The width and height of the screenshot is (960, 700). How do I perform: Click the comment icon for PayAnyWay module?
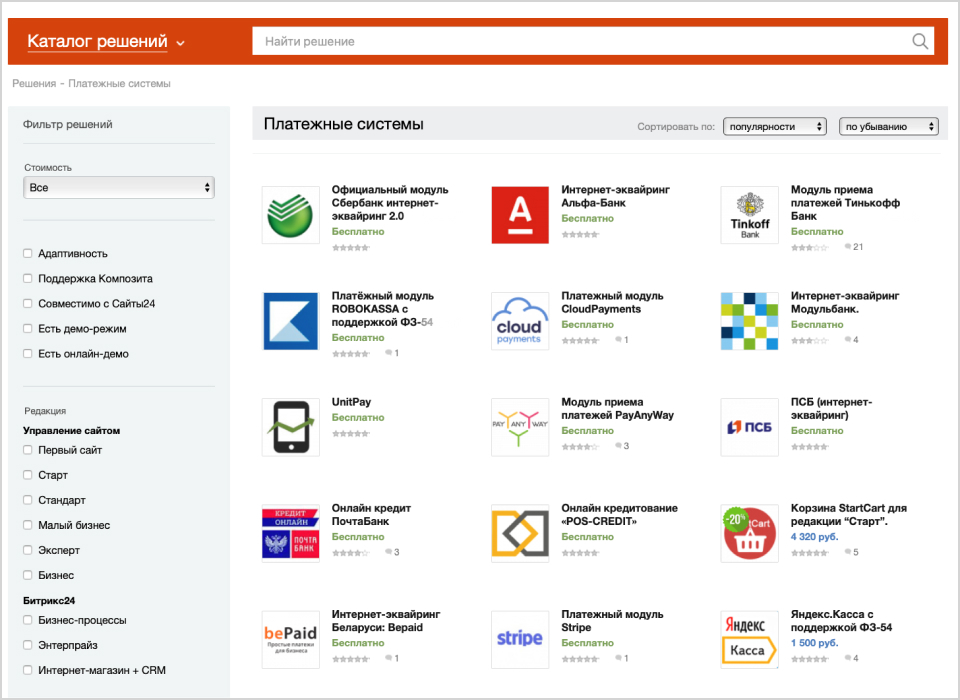tap(618, 446)
